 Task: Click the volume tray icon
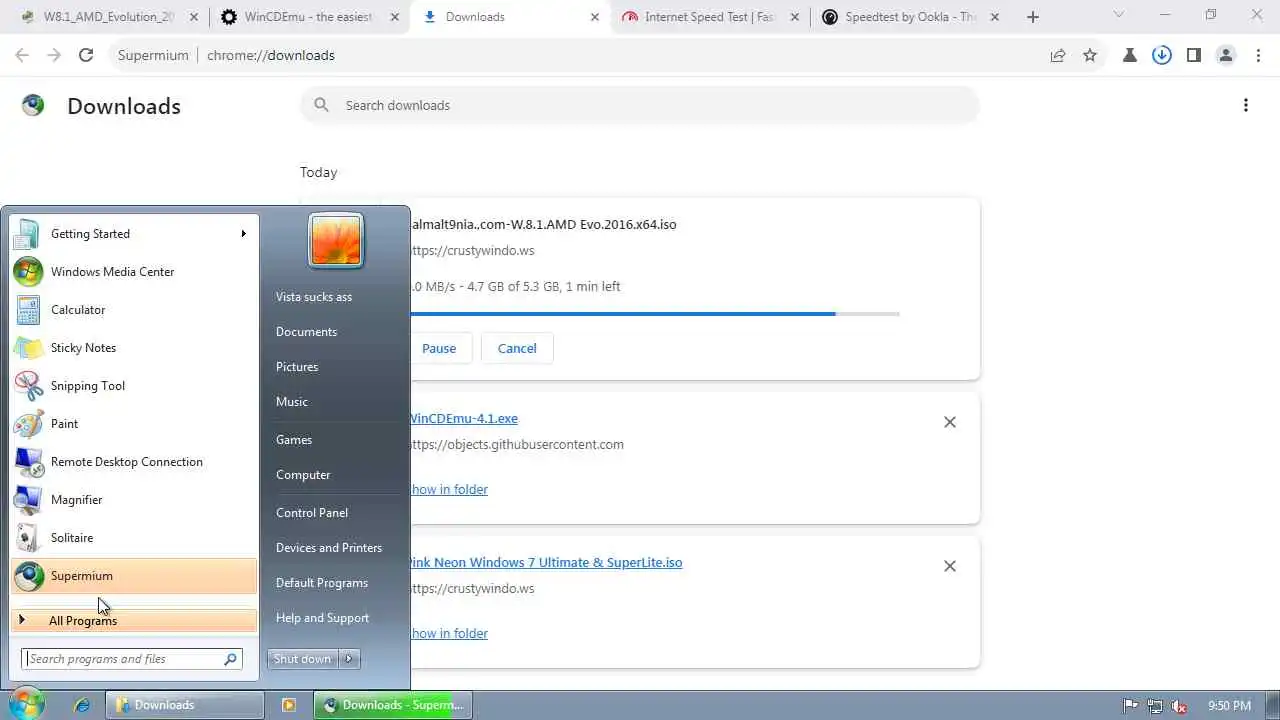(1179, 705)
